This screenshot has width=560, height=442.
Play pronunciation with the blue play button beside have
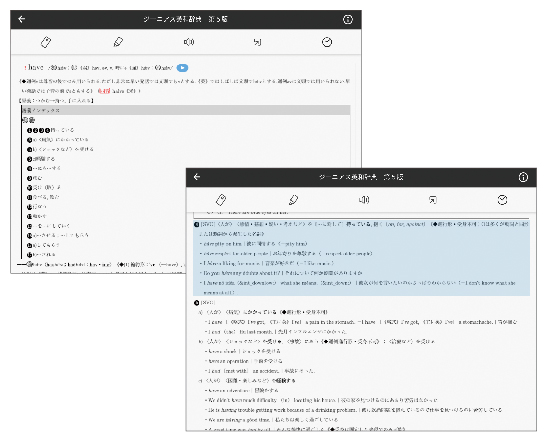pyautogui.click(x=182, y=68)
